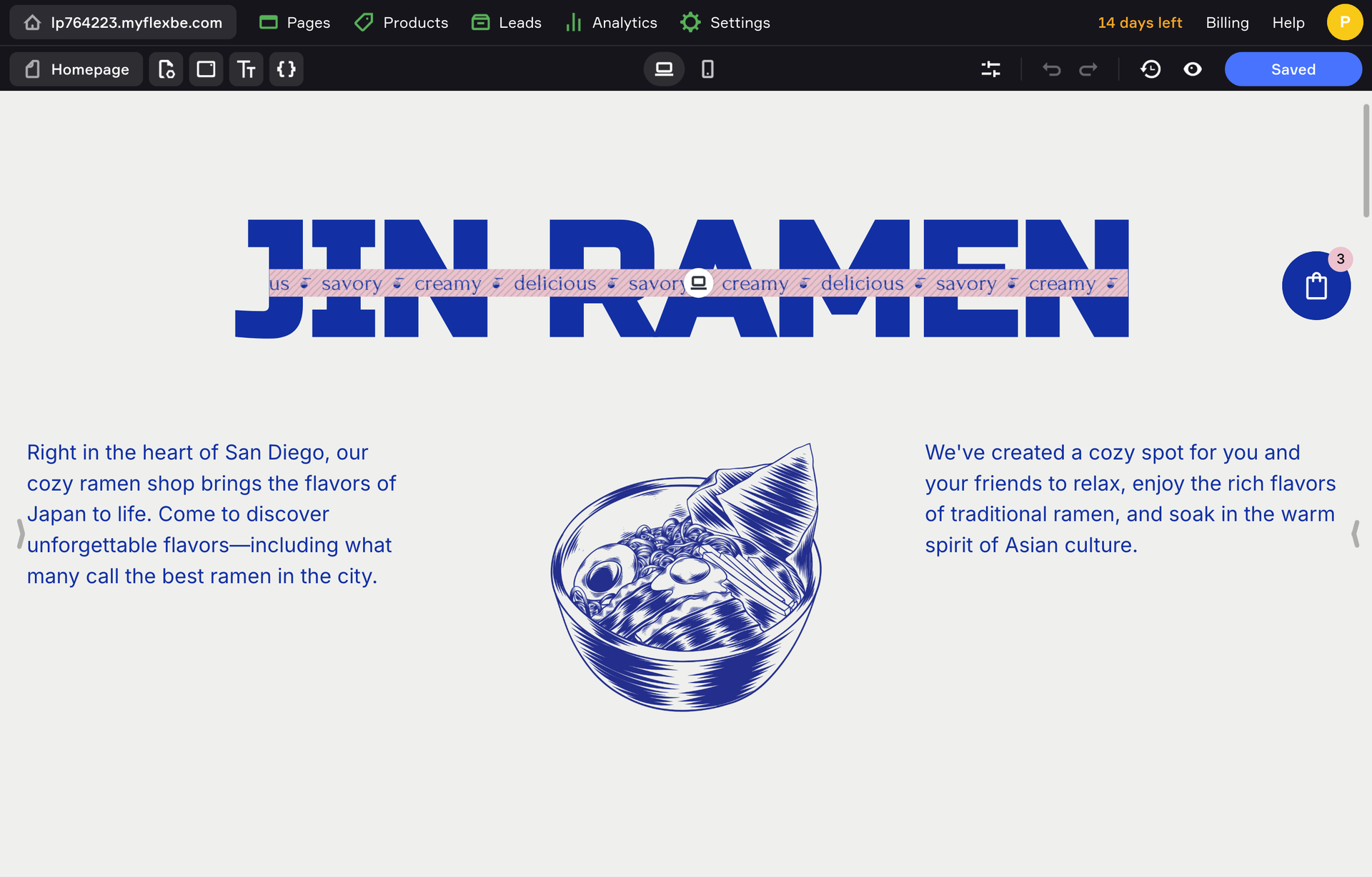Click the 14 days left link
This screenshot has width=1372, height=878.
(x=1140, y=23)
